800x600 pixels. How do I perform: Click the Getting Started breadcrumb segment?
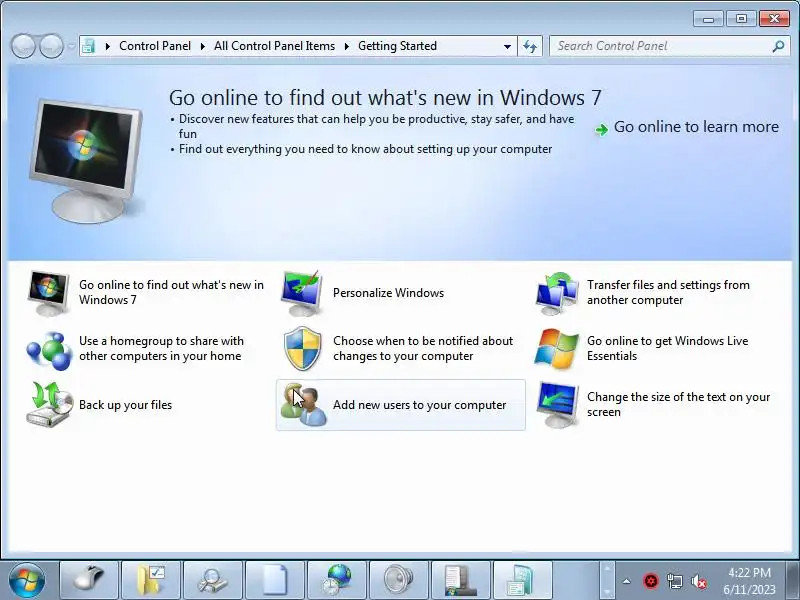pos(397,46)
